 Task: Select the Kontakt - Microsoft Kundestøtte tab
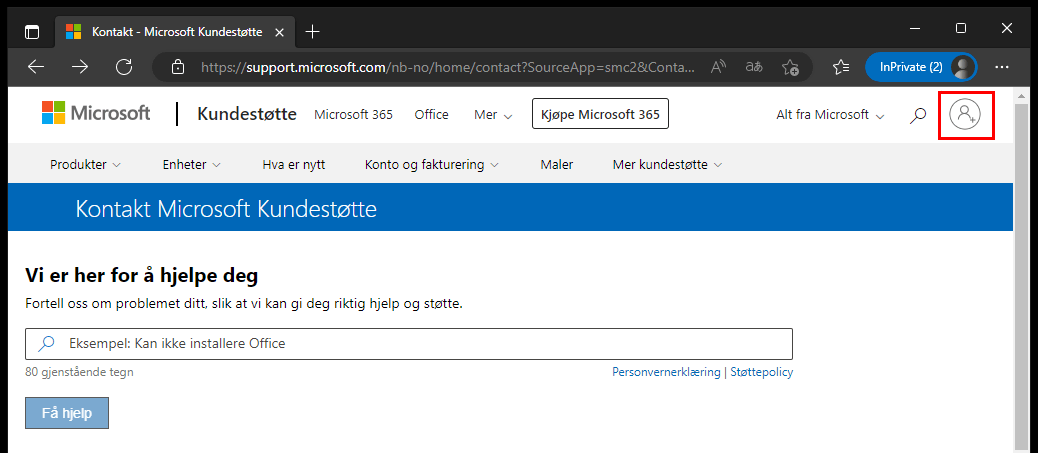176,32
